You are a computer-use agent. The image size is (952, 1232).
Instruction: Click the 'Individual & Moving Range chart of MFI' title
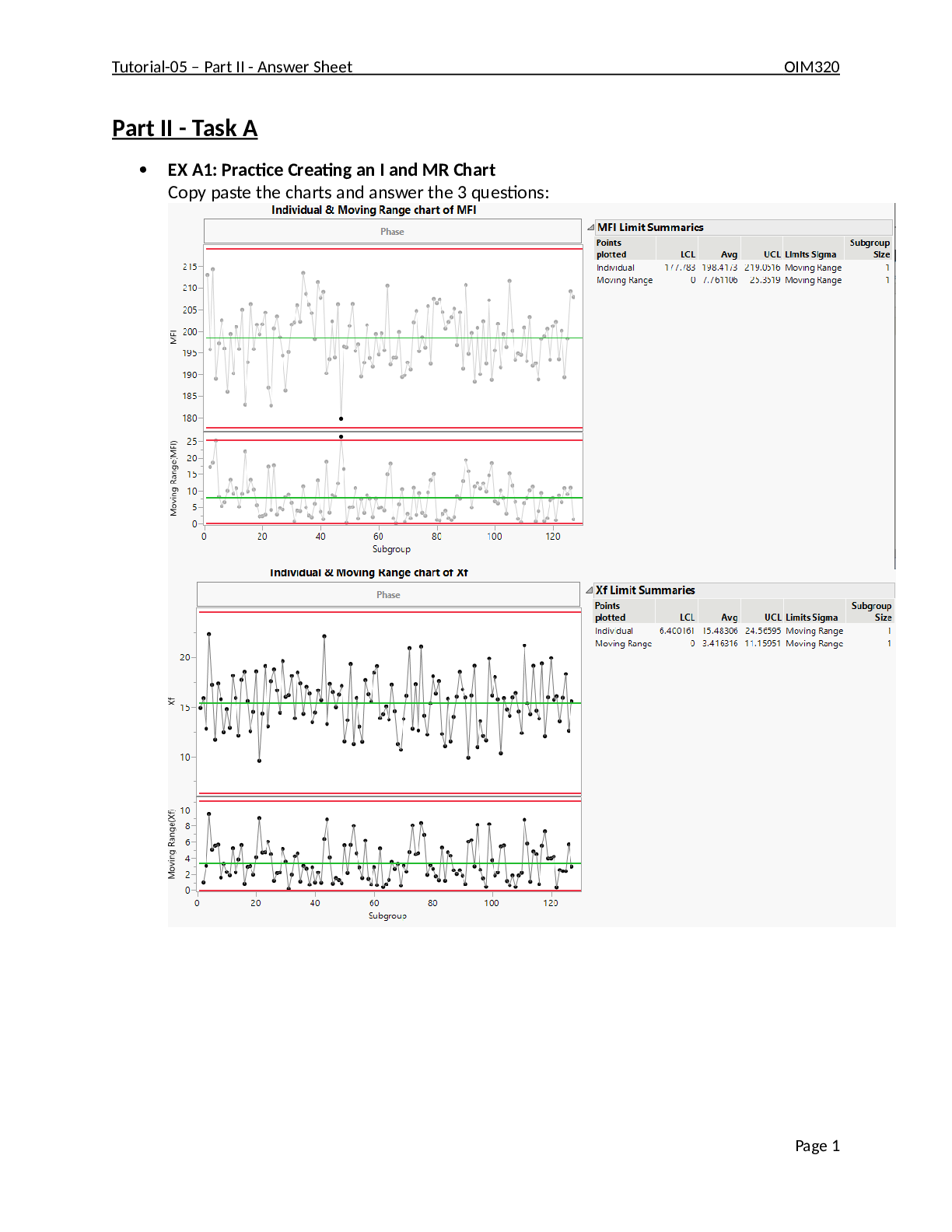click(373, 210)
